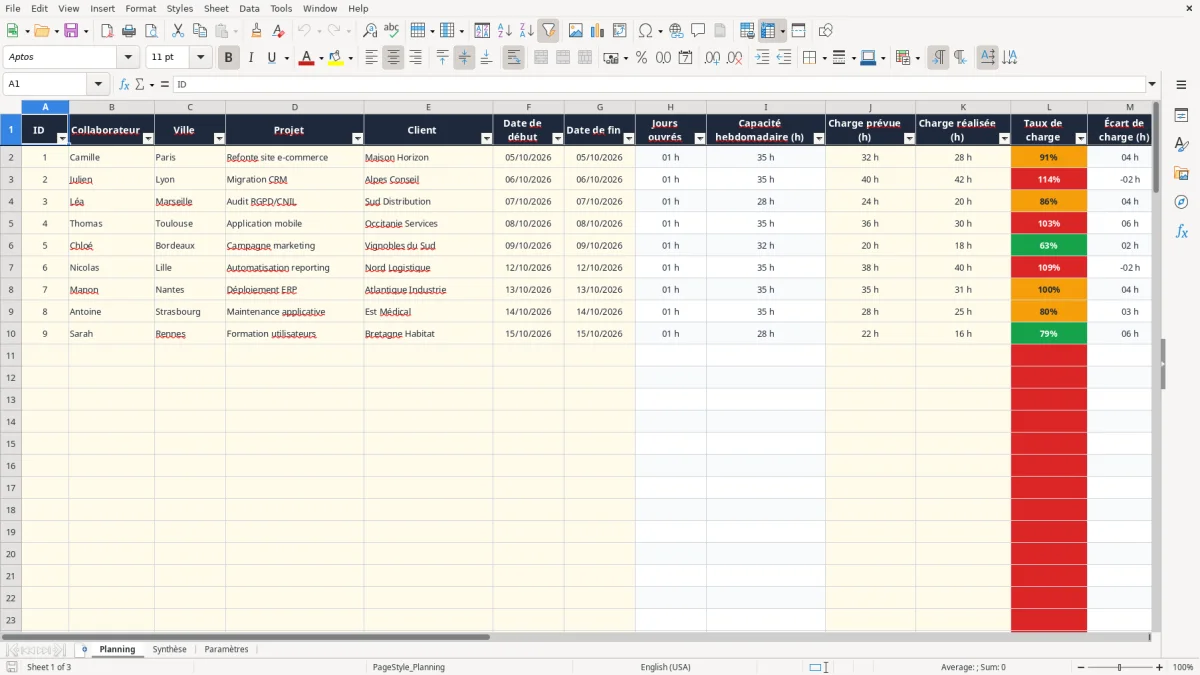1200x675 pixels.
Task: Activate the Clone Formatting paintbrush
Action: click(x=257, y=31)
